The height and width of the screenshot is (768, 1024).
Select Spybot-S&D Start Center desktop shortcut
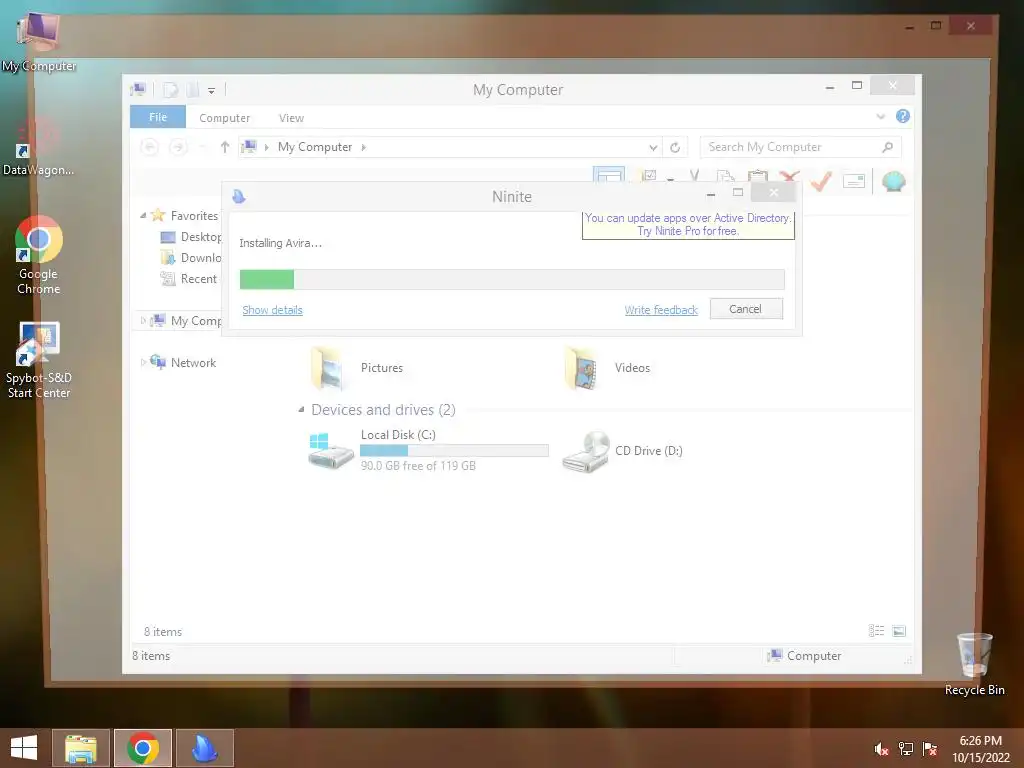(x=39, y=360)
